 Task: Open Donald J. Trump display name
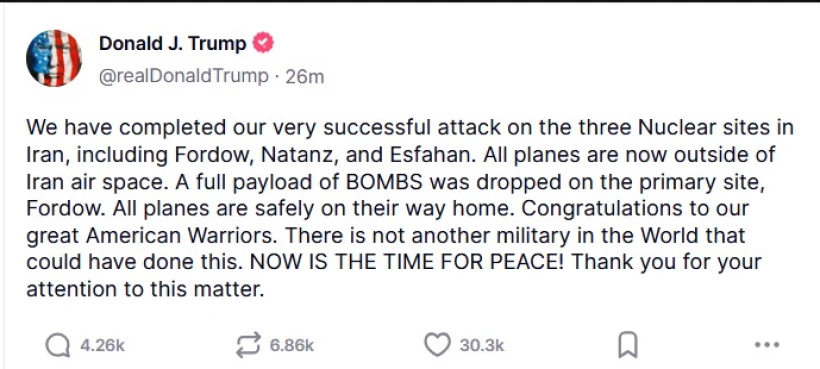point(173,44)
